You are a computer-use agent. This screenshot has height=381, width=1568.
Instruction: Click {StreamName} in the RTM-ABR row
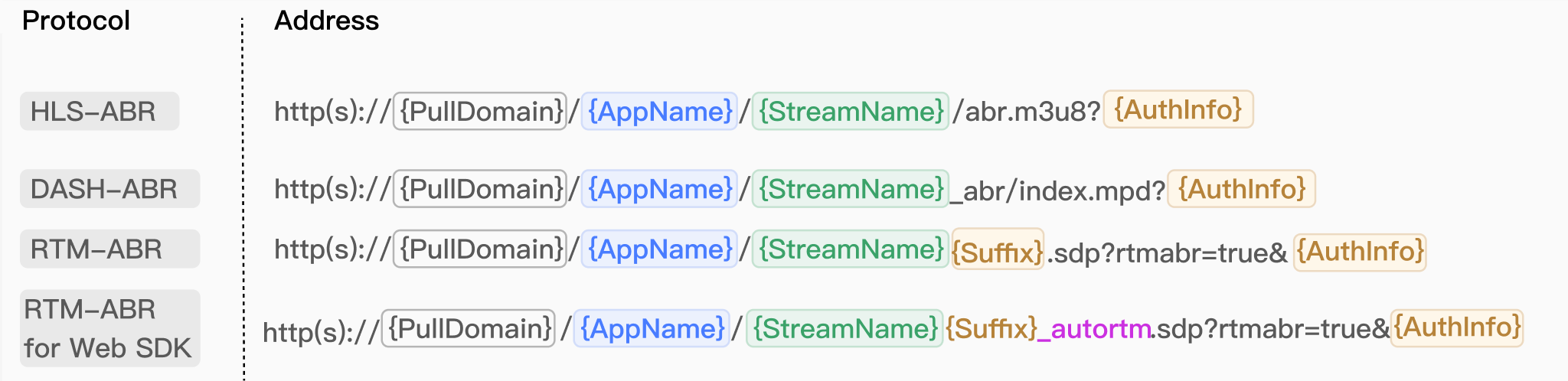(x=851, y=249)
